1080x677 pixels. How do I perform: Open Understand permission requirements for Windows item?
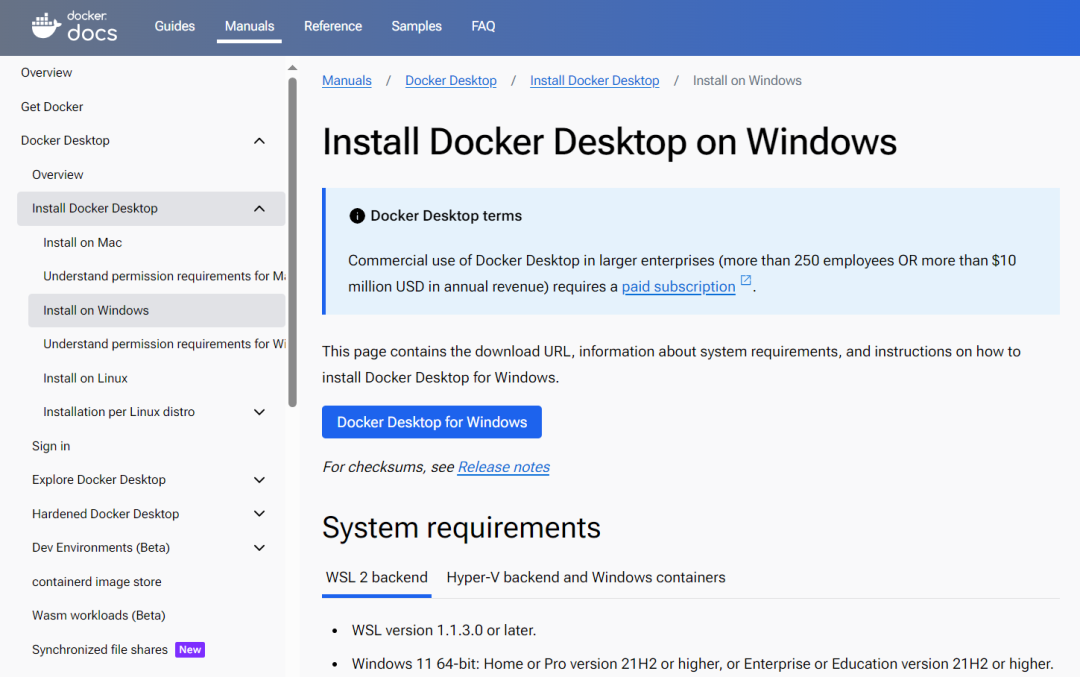(x=164, y=344)
